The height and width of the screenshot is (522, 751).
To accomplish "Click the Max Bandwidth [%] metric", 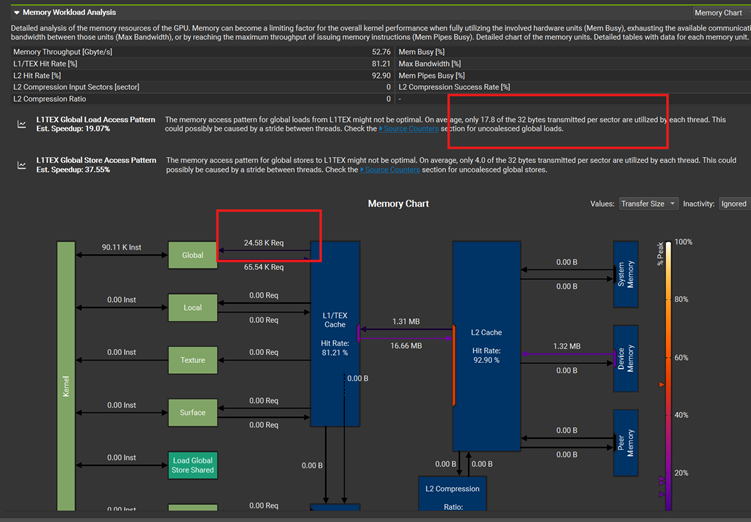I will coord(430,64).
